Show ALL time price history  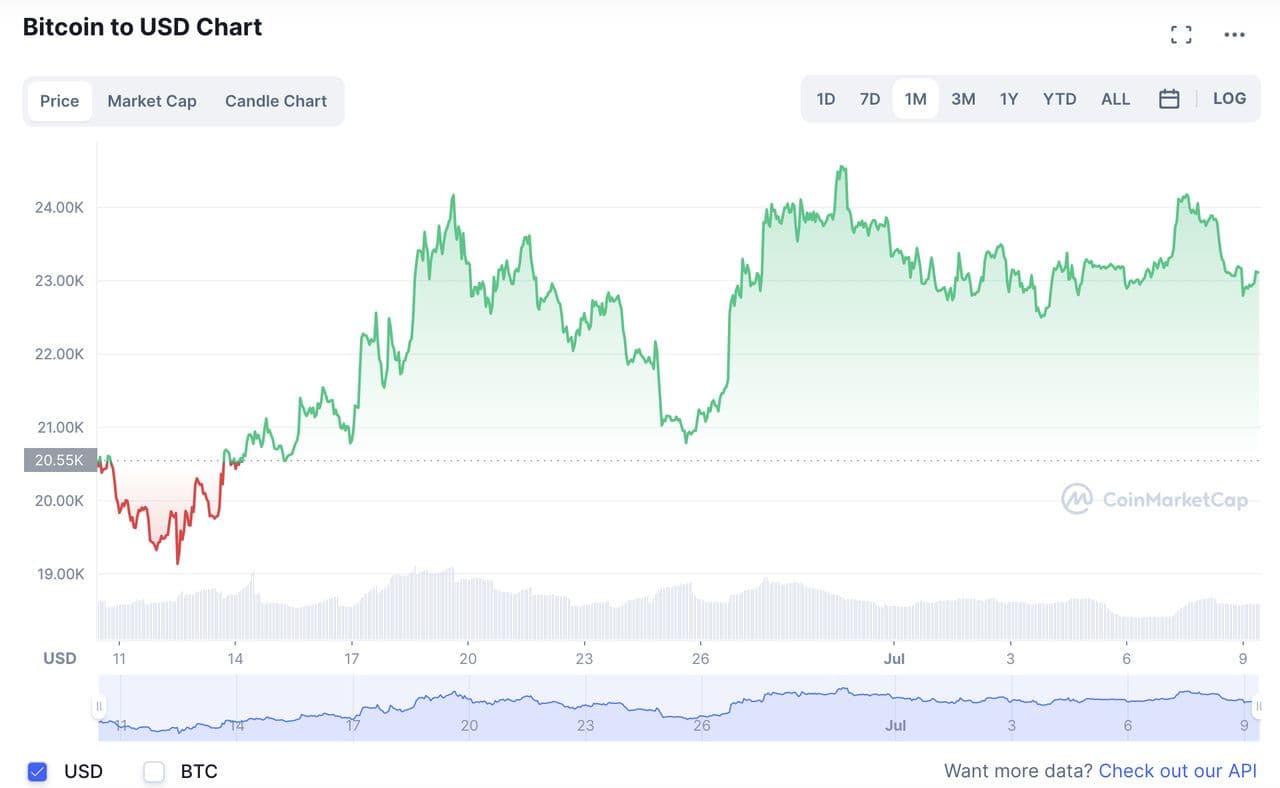pos(1115,99)
